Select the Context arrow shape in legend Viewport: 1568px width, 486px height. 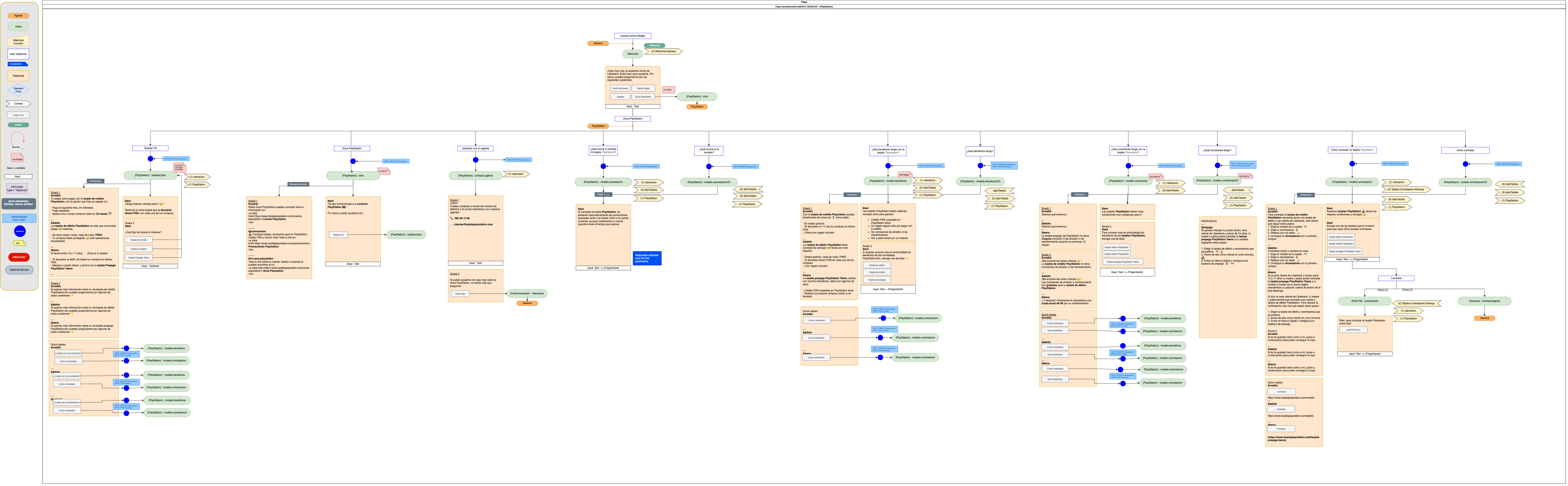[x=18, y=104]
